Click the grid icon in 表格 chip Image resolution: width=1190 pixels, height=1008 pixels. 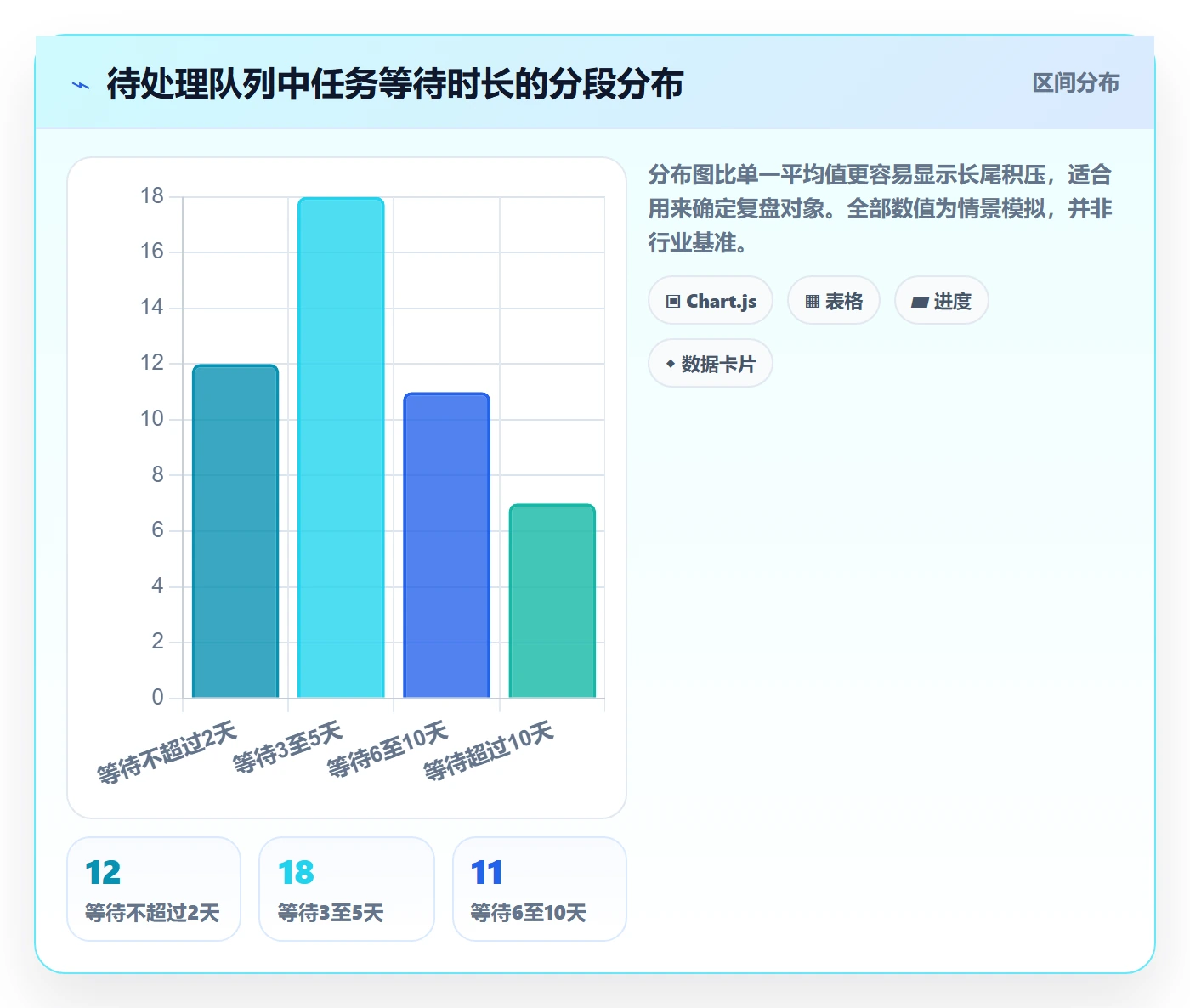pyautogui.click(x=813, y=302)
